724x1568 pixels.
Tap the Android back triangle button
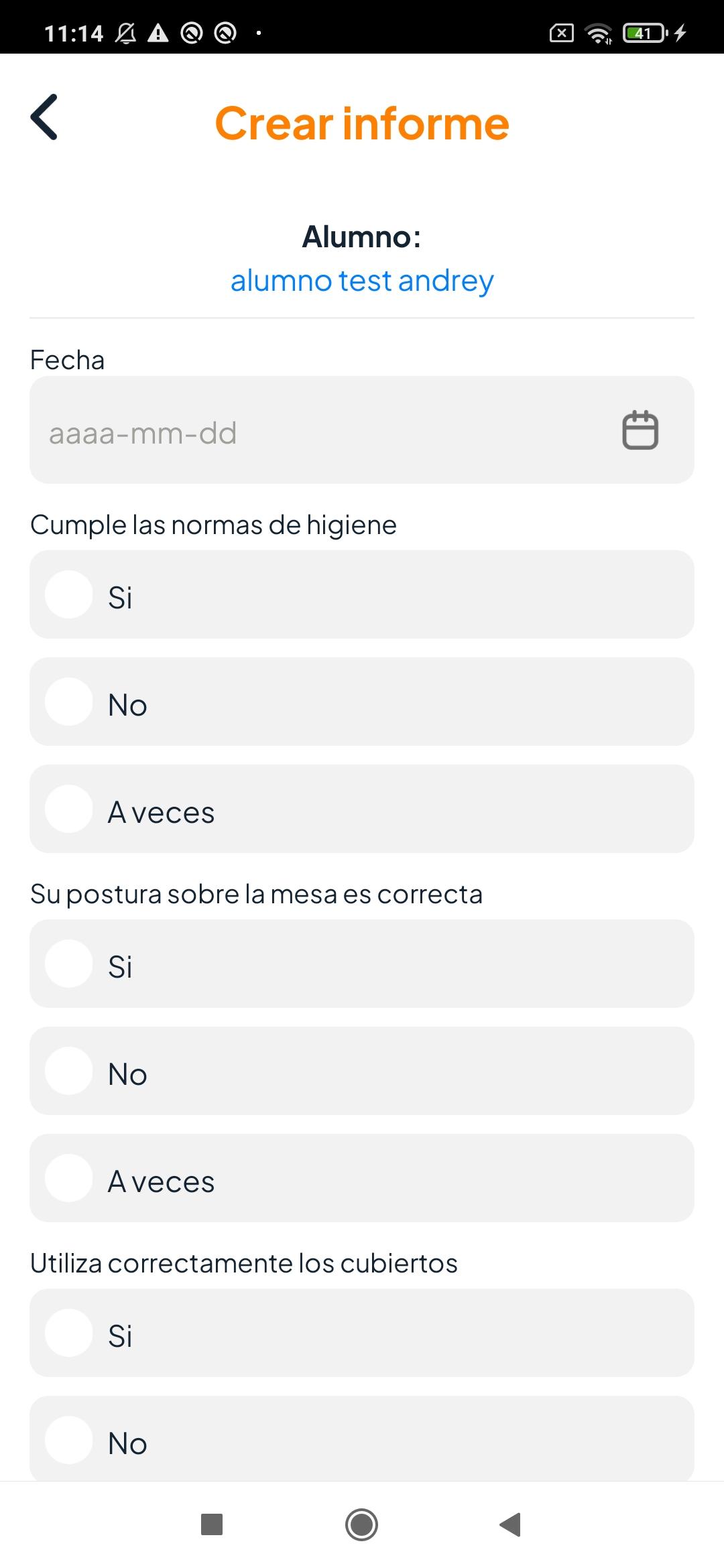tap(511, 1524)
